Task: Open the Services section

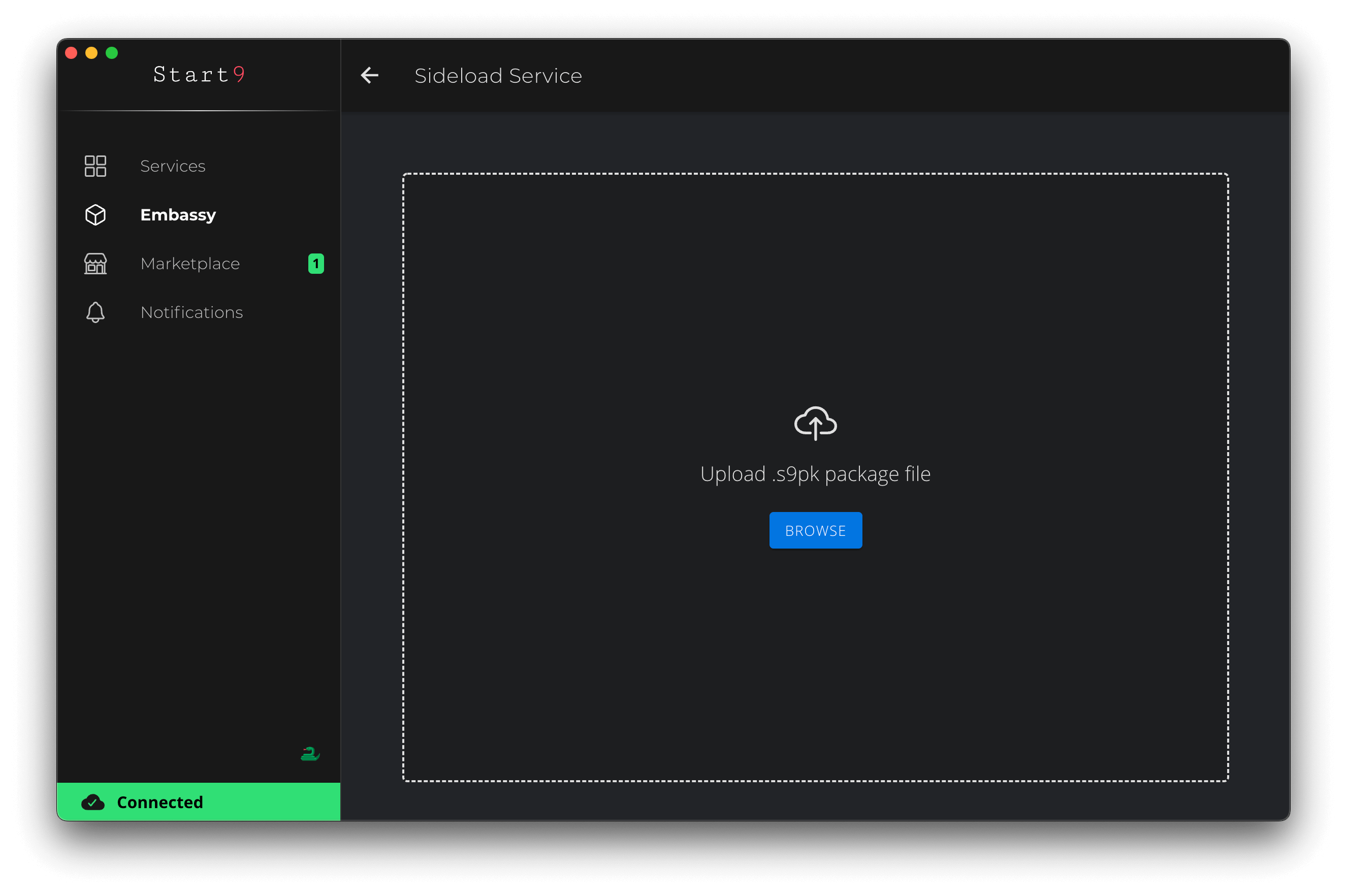Action: [173, 166]
